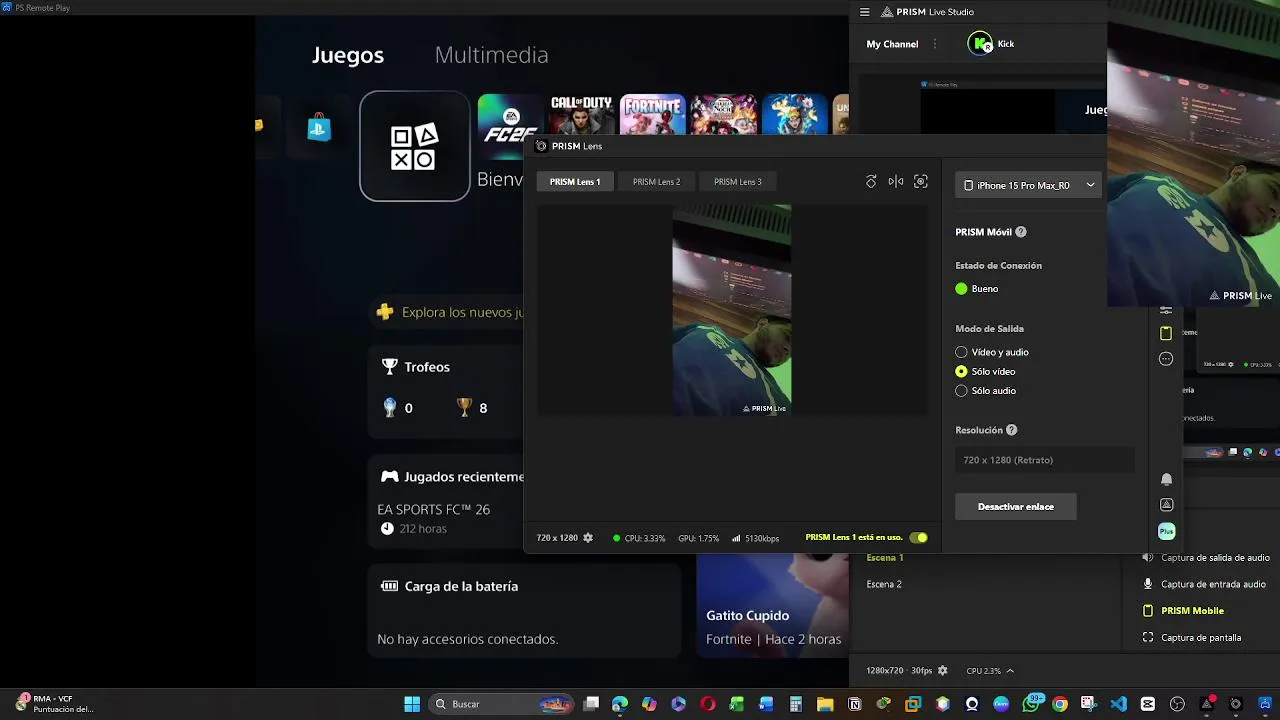Switch to the PRISM Lens 1 tab
Viewport: 1280px width, 720px height.
click(575, 182)
